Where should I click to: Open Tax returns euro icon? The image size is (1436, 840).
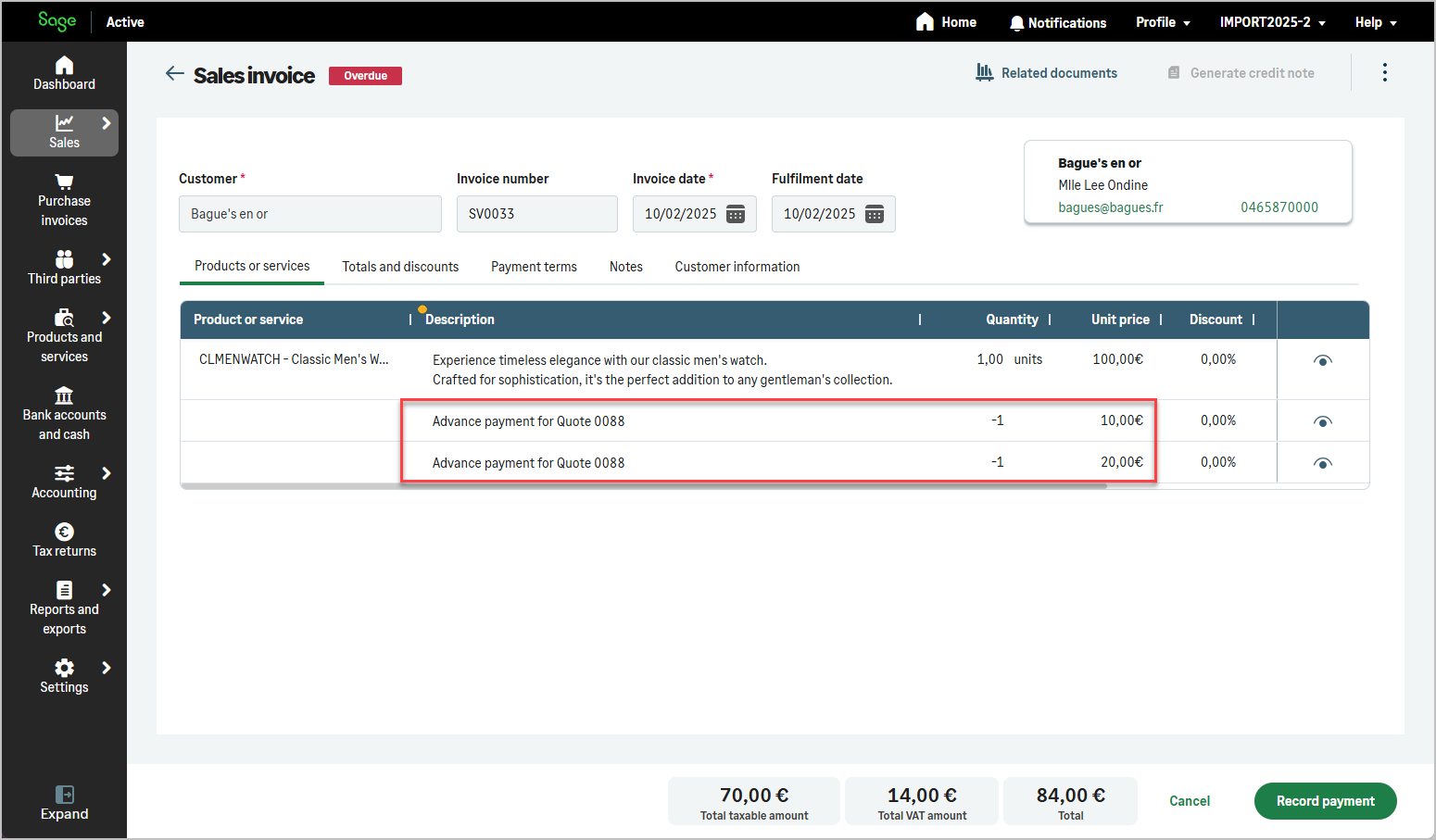[x=64, y=532]
